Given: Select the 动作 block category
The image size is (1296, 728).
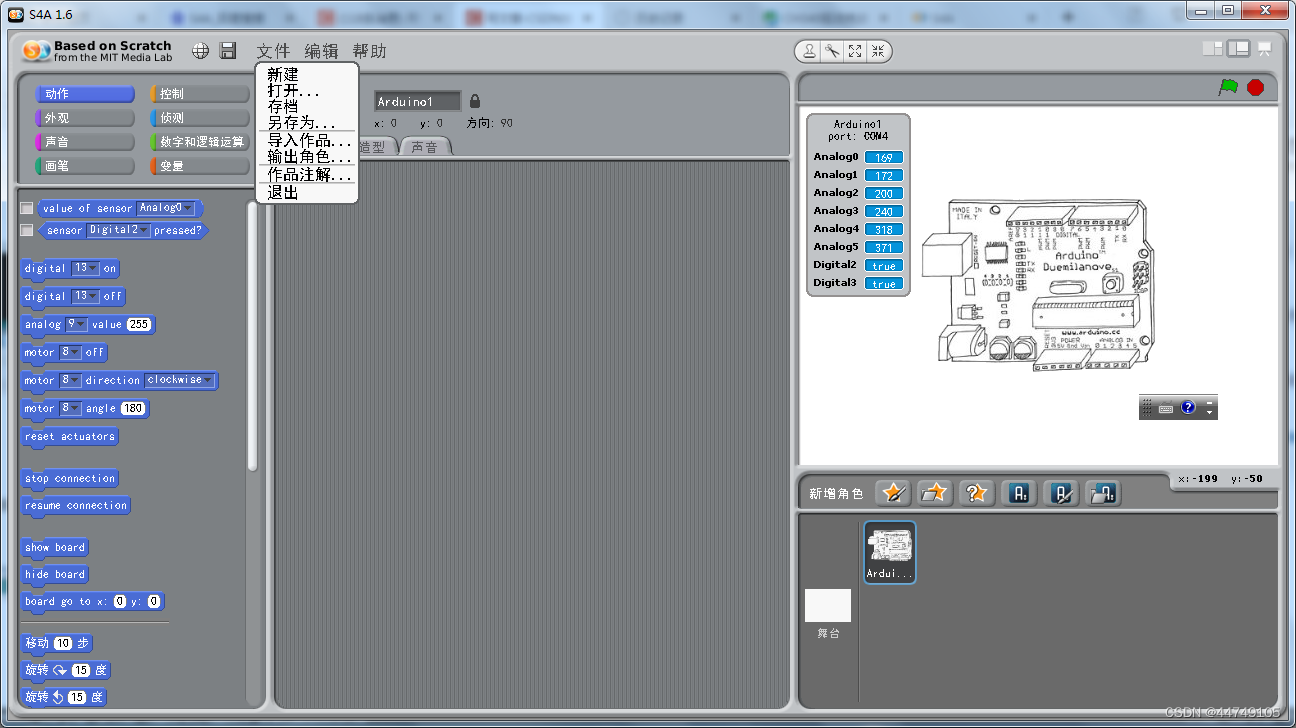Looking at the screenshot, I should (85, 94).
